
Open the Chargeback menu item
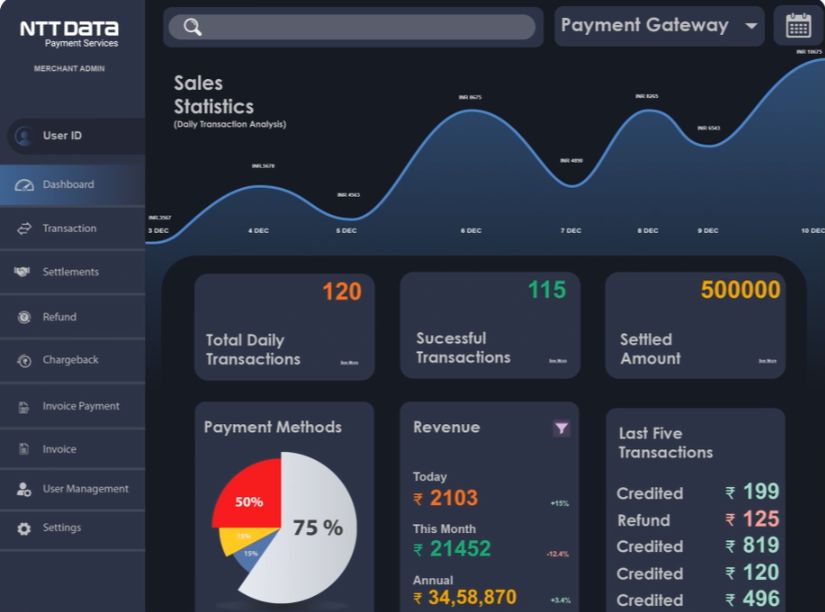click(73, 360)
